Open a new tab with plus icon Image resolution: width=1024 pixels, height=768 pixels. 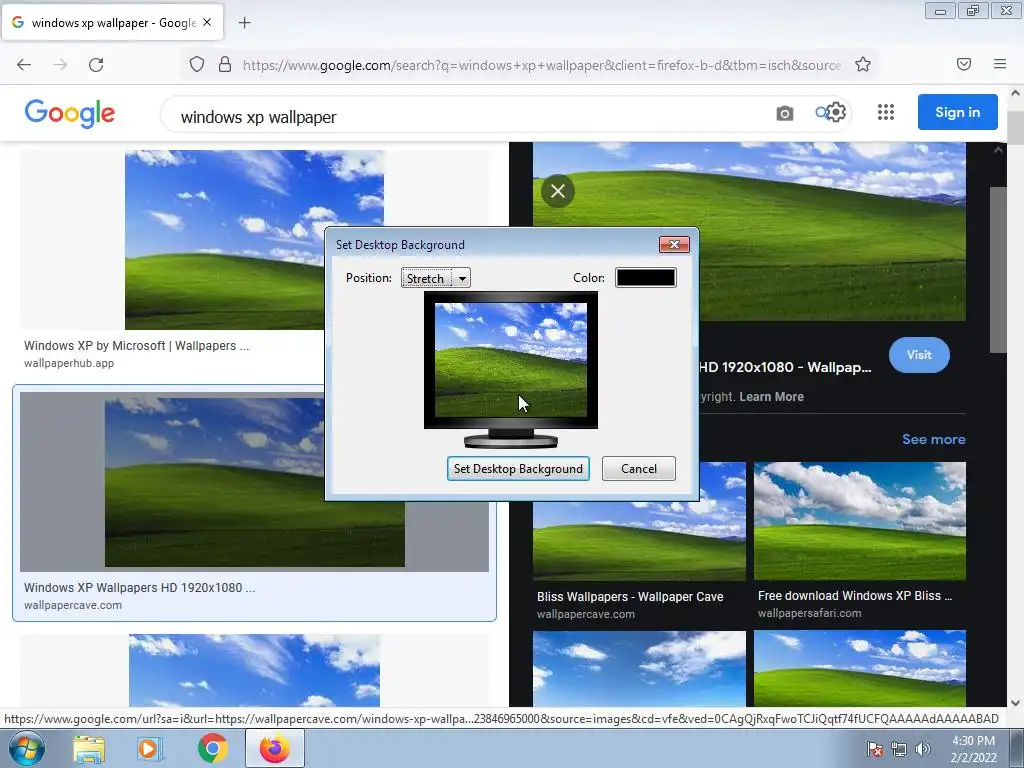[x=244, y=23]
